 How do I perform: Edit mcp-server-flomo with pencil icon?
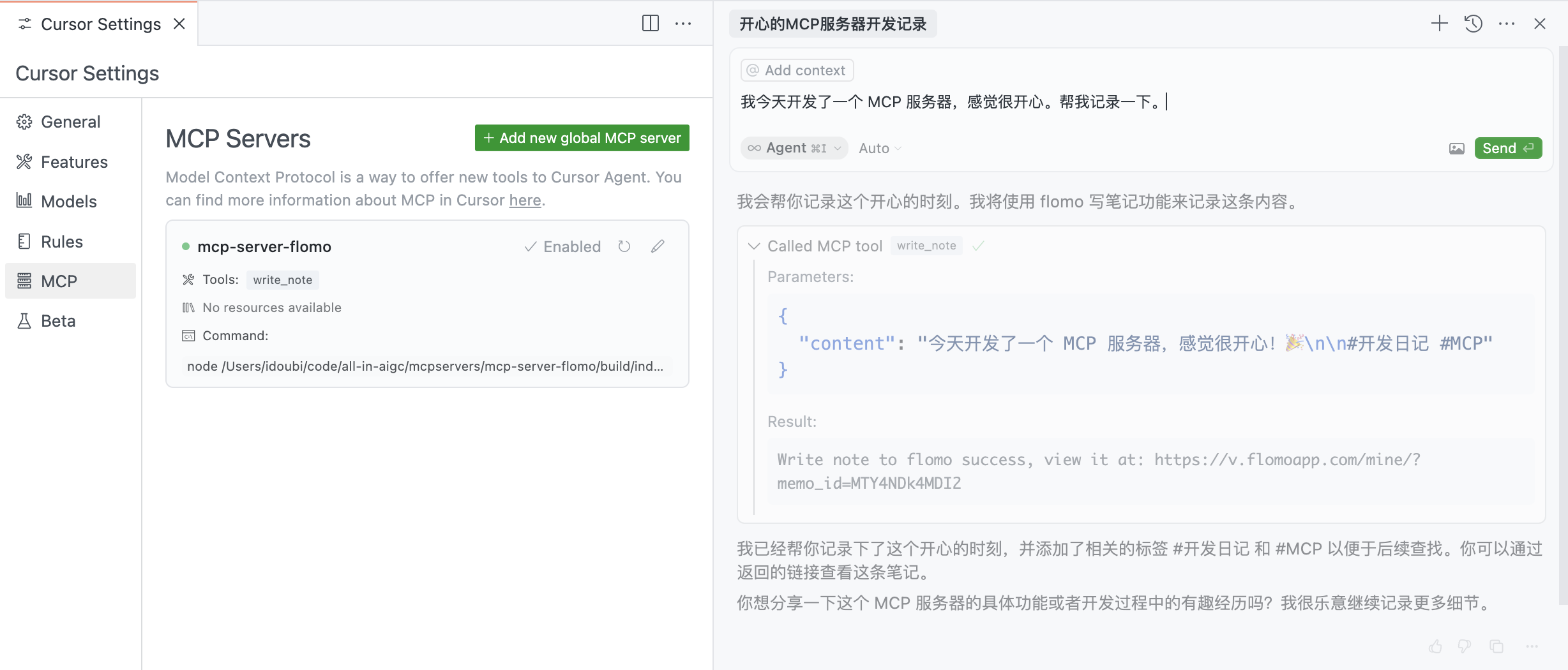[658, 246]
